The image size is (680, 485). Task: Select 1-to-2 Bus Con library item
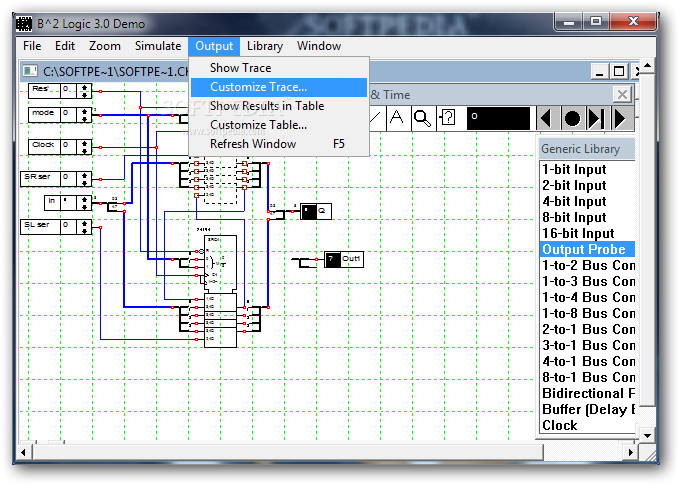[588, 265]
